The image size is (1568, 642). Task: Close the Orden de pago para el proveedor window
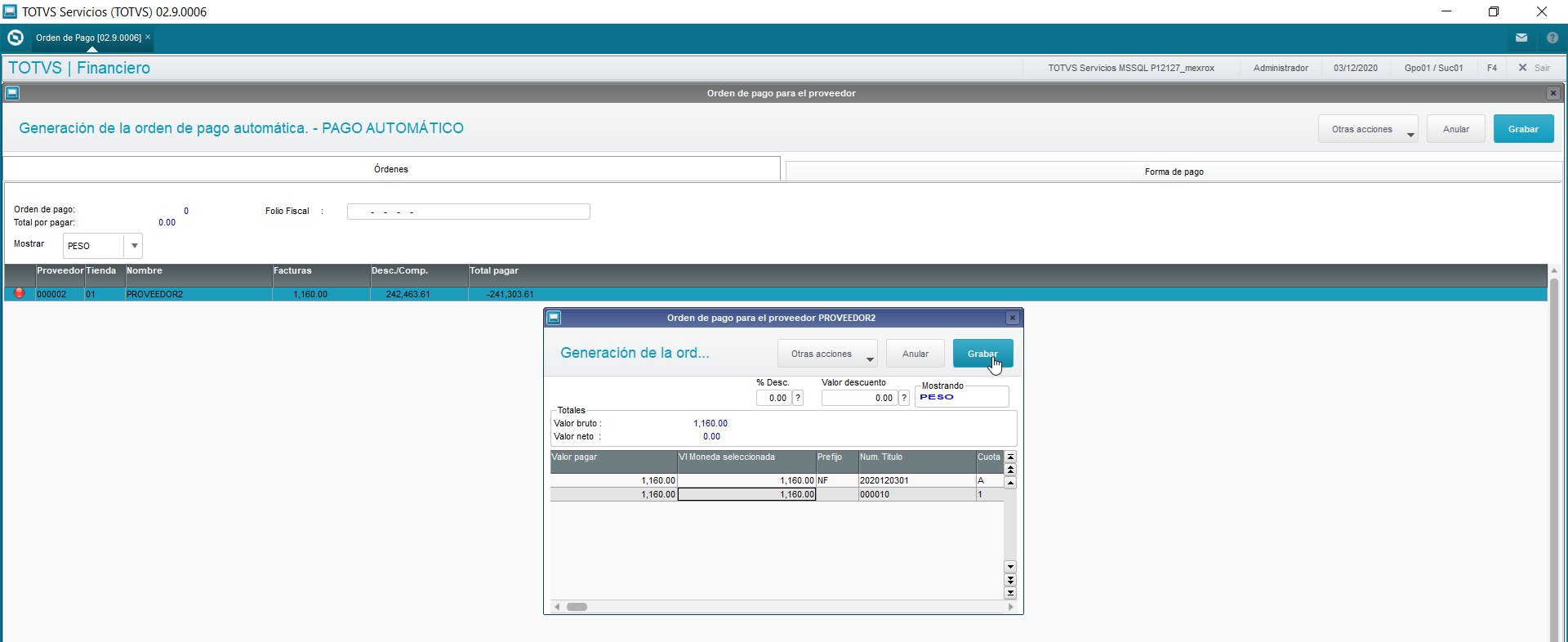pyautogui.click(x=1553, y=93)
